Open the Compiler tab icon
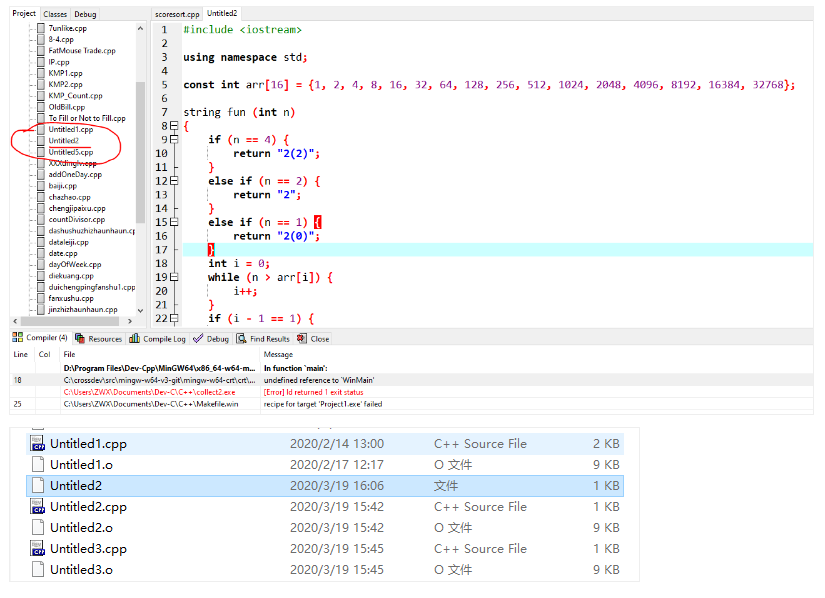 [x=17, y=337]
